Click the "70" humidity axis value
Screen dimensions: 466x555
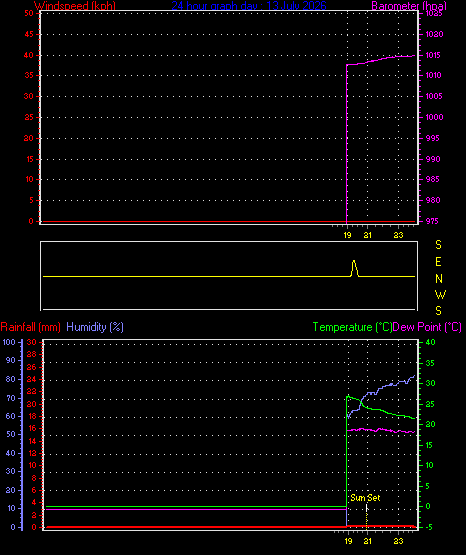(x=11, y=398)
